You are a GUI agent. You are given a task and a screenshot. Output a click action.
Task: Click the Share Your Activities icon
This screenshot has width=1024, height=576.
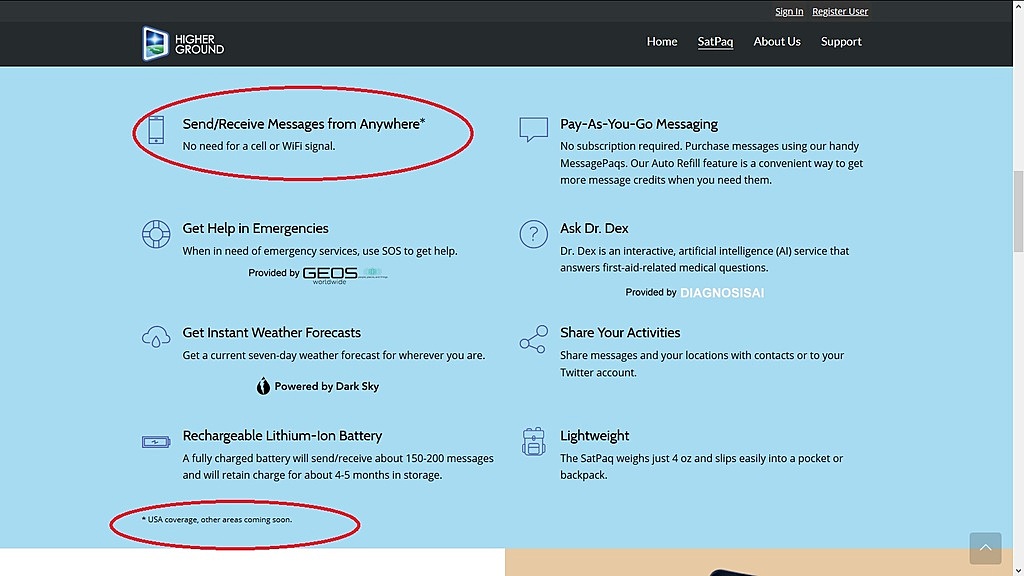coord(534,339)
